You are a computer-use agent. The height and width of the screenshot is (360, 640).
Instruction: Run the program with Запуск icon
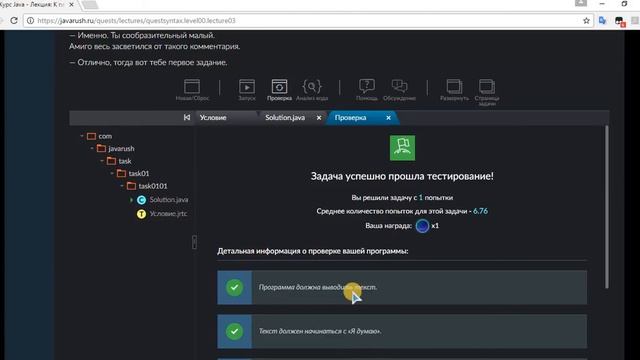click(247, 90)
